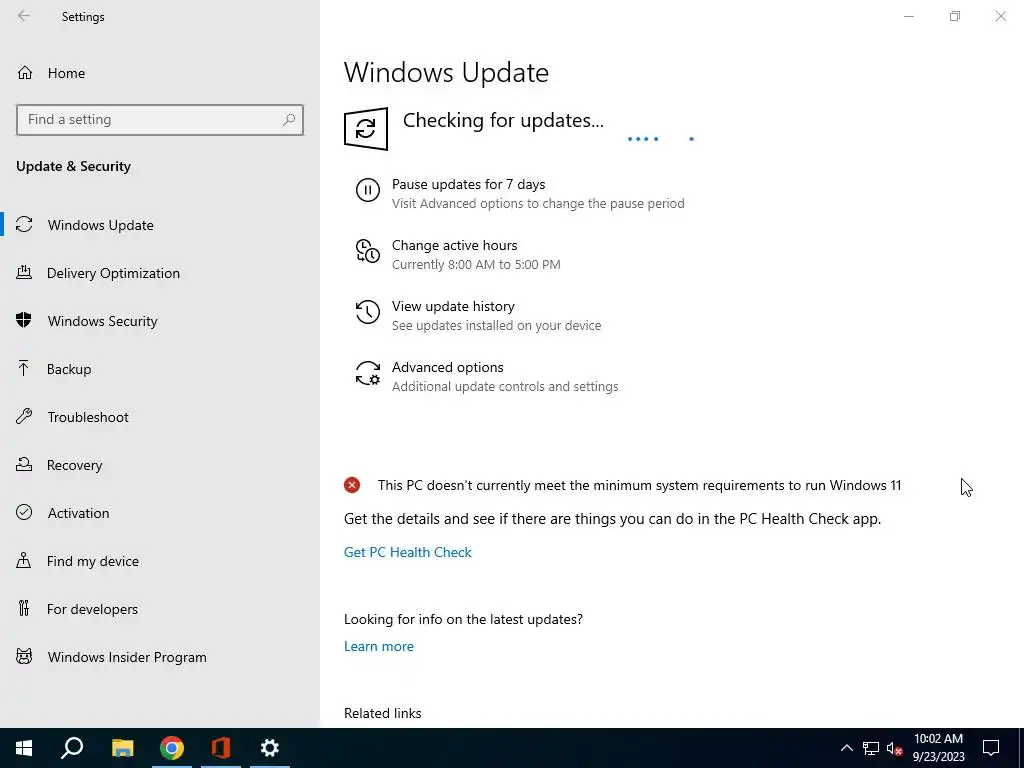Open File Explorer from taskbar
Image resolution: width=1024 pixels, height=768 pixels.
[122, 748]
